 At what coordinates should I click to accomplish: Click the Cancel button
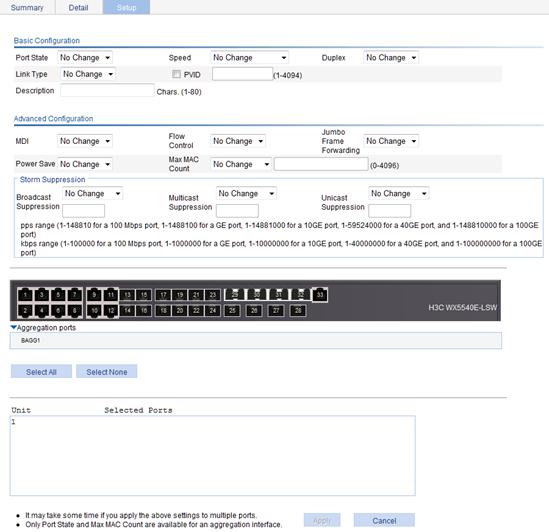[x=384, y=520]
